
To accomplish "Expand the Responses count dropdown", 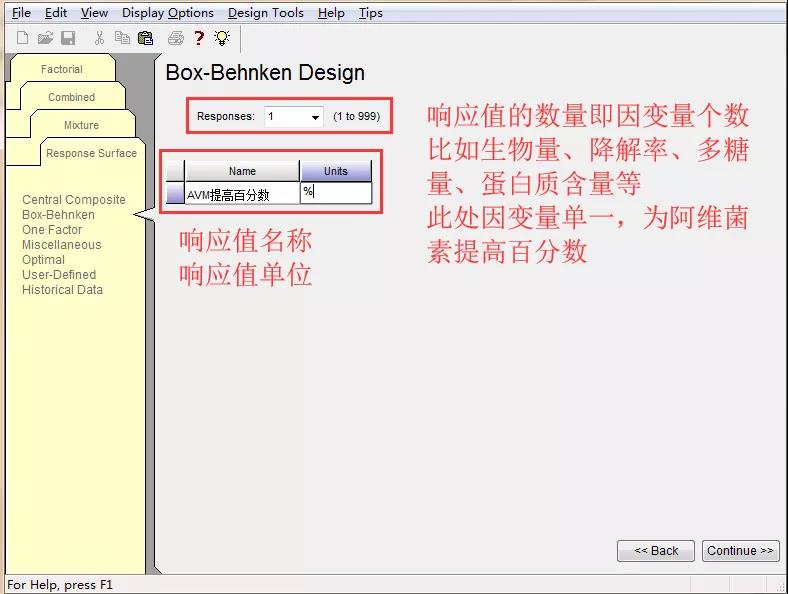I will point(315,117).
